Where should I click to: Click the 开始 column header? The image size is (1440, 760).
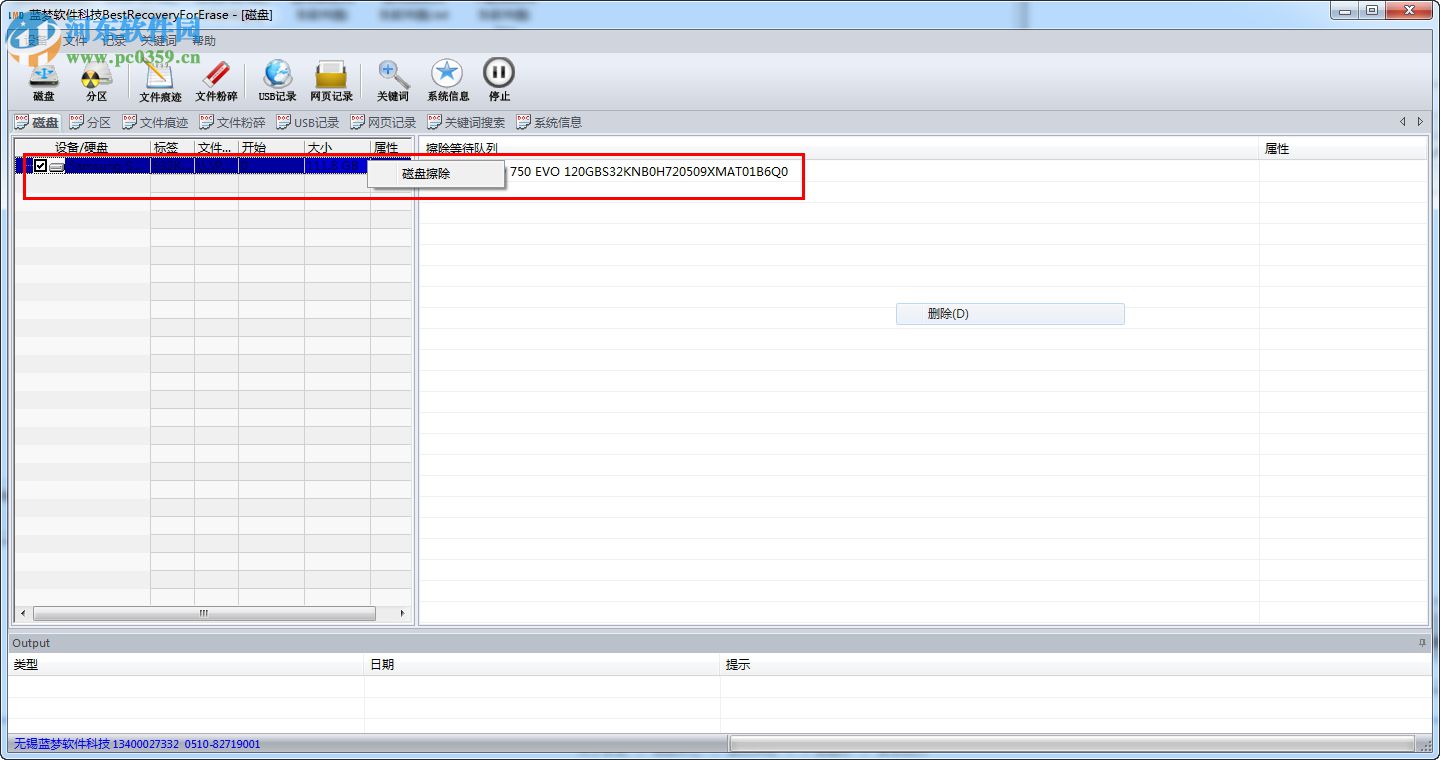[x=271, y=148]
